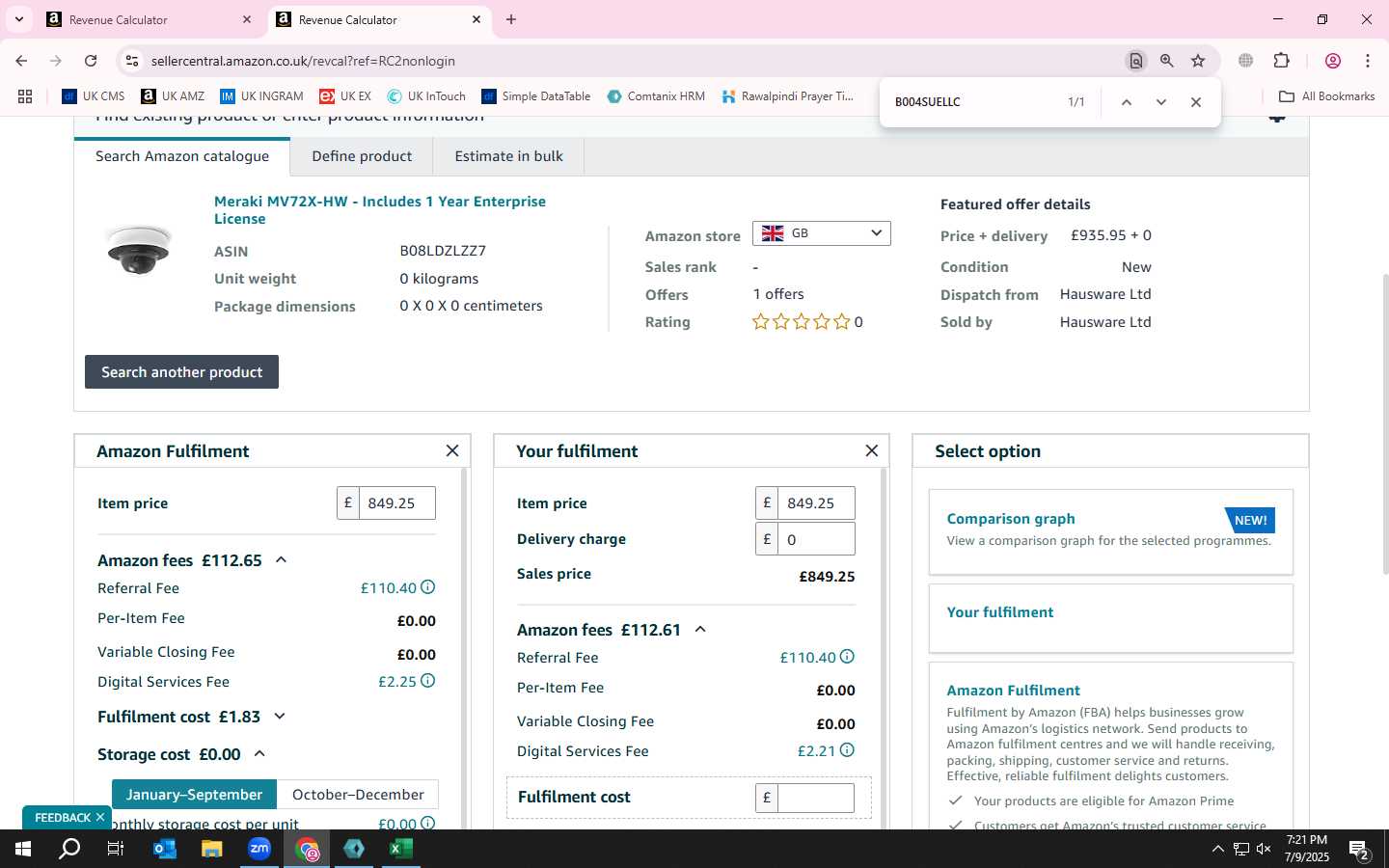Open Meraki MV72X-HW product link

[380, 210]
